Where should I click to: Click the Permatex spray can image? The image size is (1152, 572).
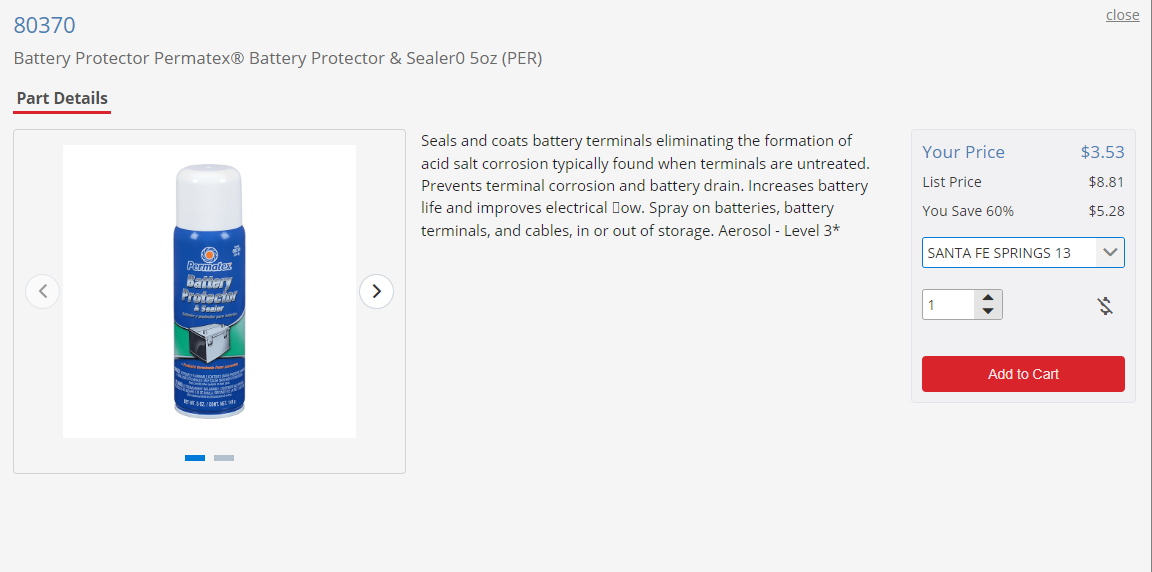[x=209, y=292]
